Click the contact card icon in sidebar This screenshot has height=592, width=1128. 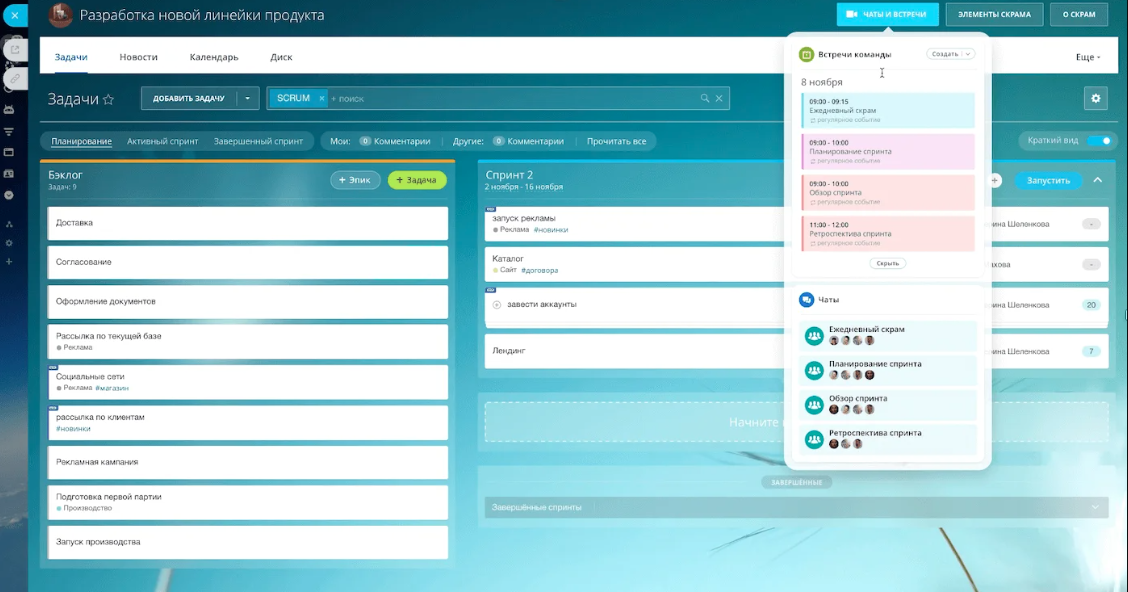(9, 174)
